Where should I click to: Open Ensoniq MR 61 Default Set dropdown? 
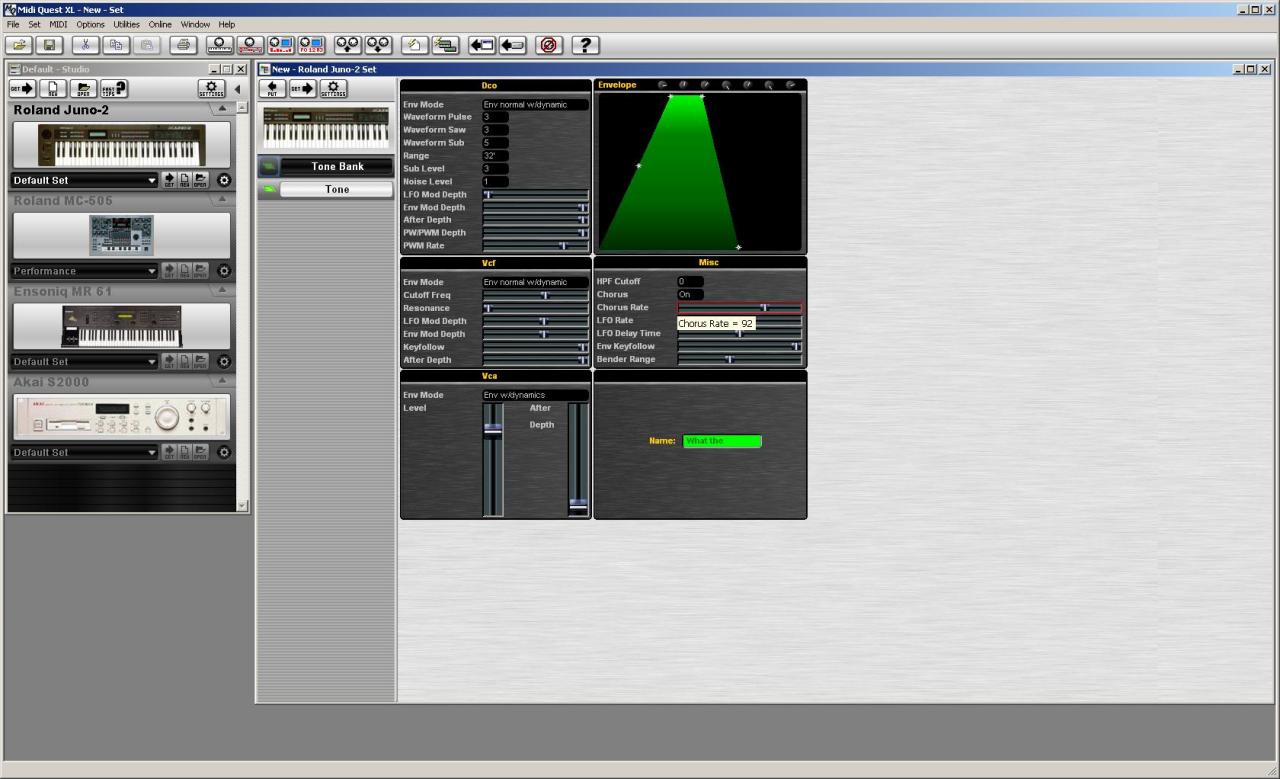coord(85,361)
